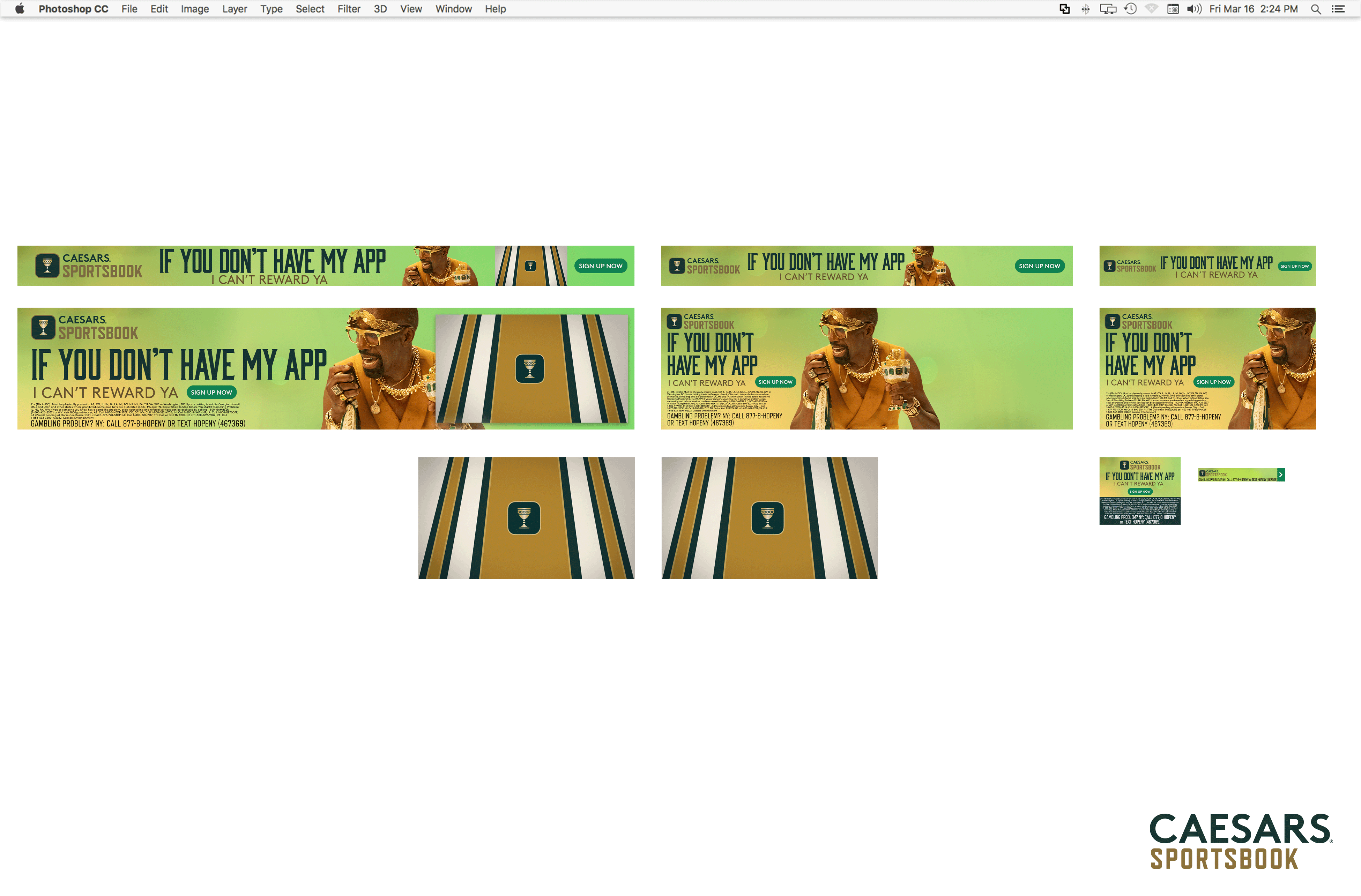This screenshot has width=1361, height=896.
Task: Open the 3D menu
Action: tap(380, 9)
